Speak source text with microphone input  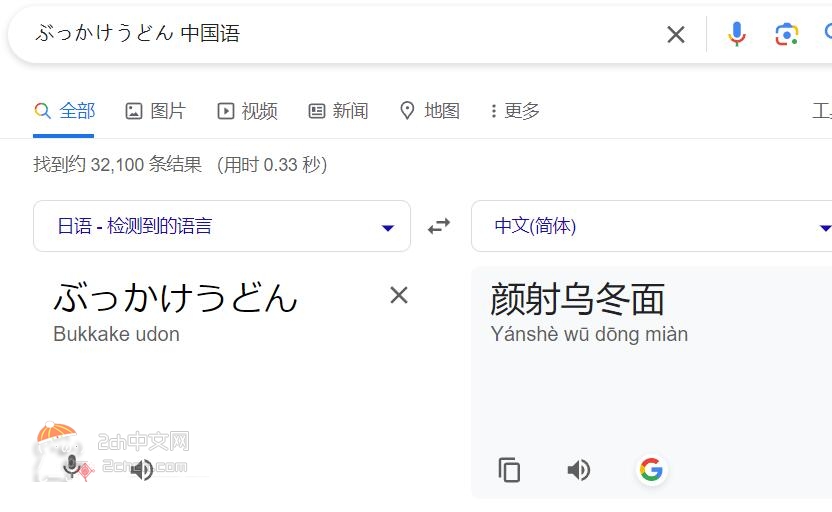pyautogui.click(x=71, y=468)
